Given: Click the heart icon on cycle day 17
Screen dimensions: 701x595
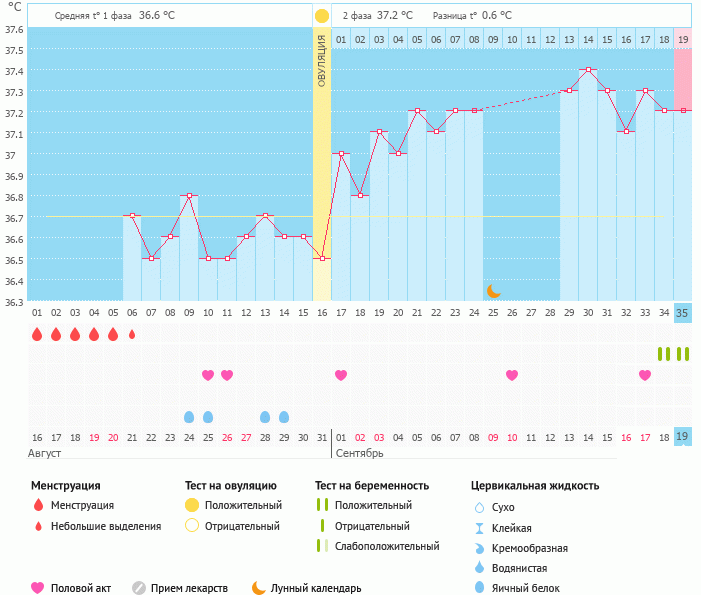Looking at the screenshot, I should coord(341,375).
